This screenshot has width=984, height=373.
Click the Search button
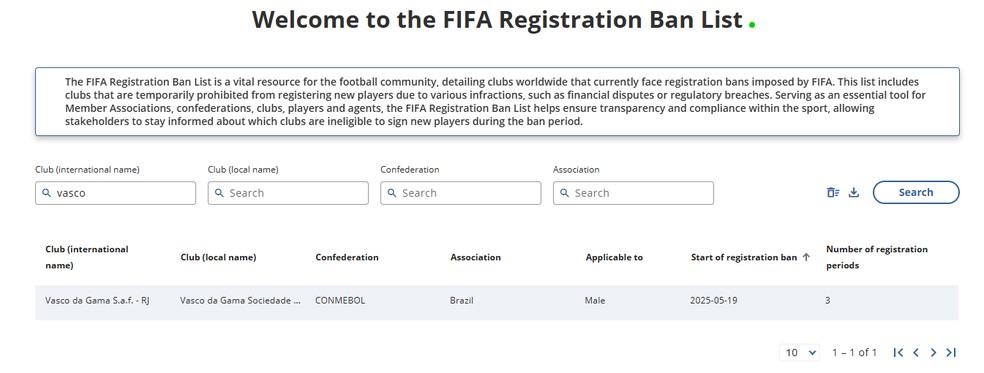point(916,192)
